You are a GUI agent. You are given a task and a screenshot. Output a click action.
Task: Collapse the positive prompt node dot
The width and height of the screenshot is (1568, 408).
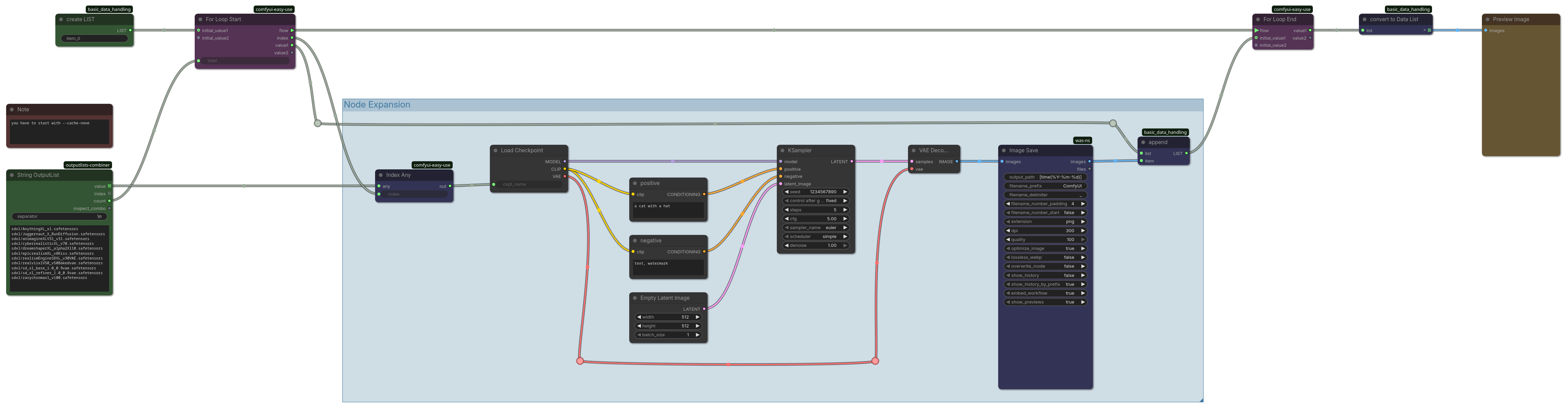click(x=635, y=183)
